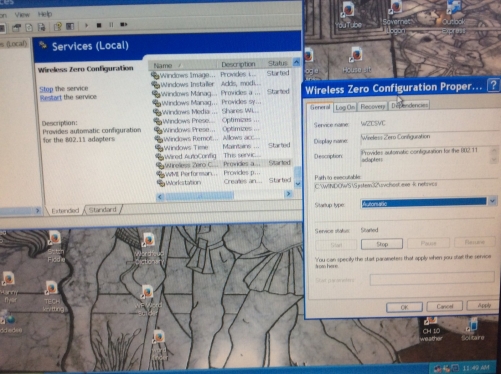
Task: Click the Stop button in Properties dialog
Action: 382,244
